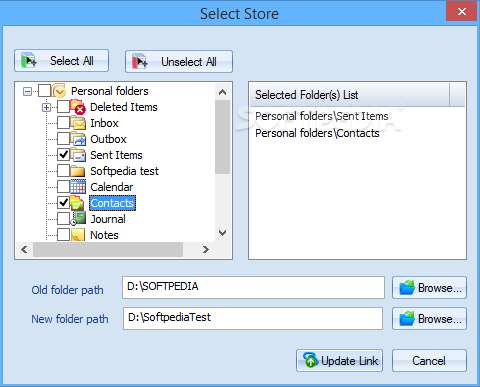
Task: Click the tree's horizontal scrollbar left arrow
Action: click(24, 249)
